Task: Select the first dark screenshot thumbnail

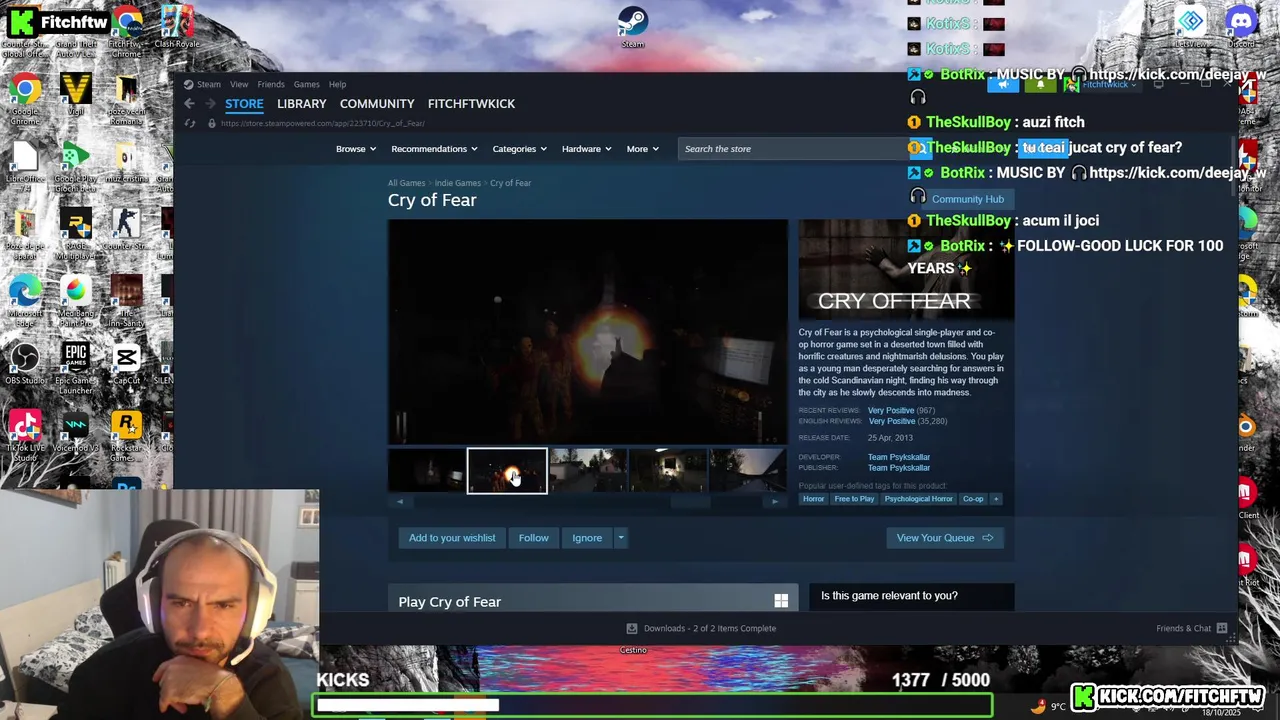Action: click(x=426, y=470)
